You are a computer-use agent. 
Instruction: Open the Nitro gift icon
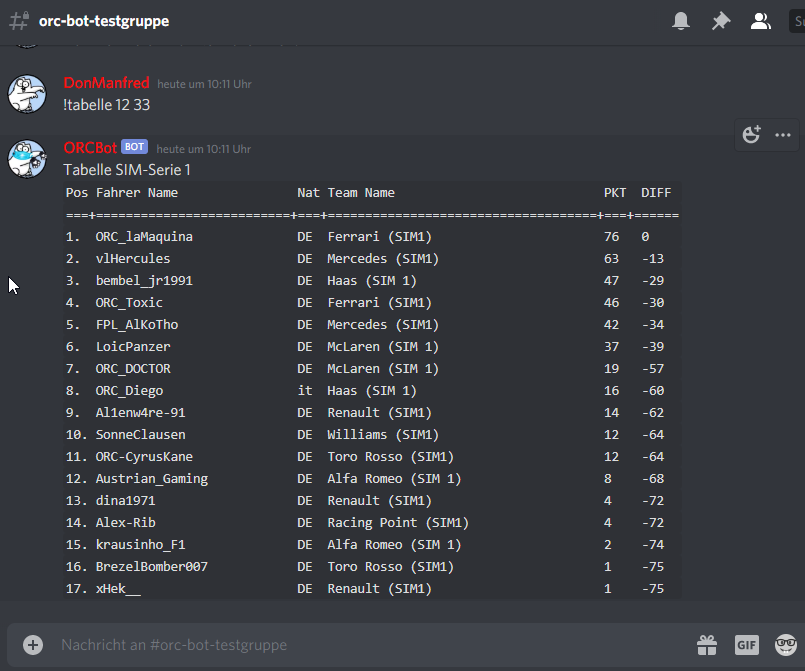point(708,645)
